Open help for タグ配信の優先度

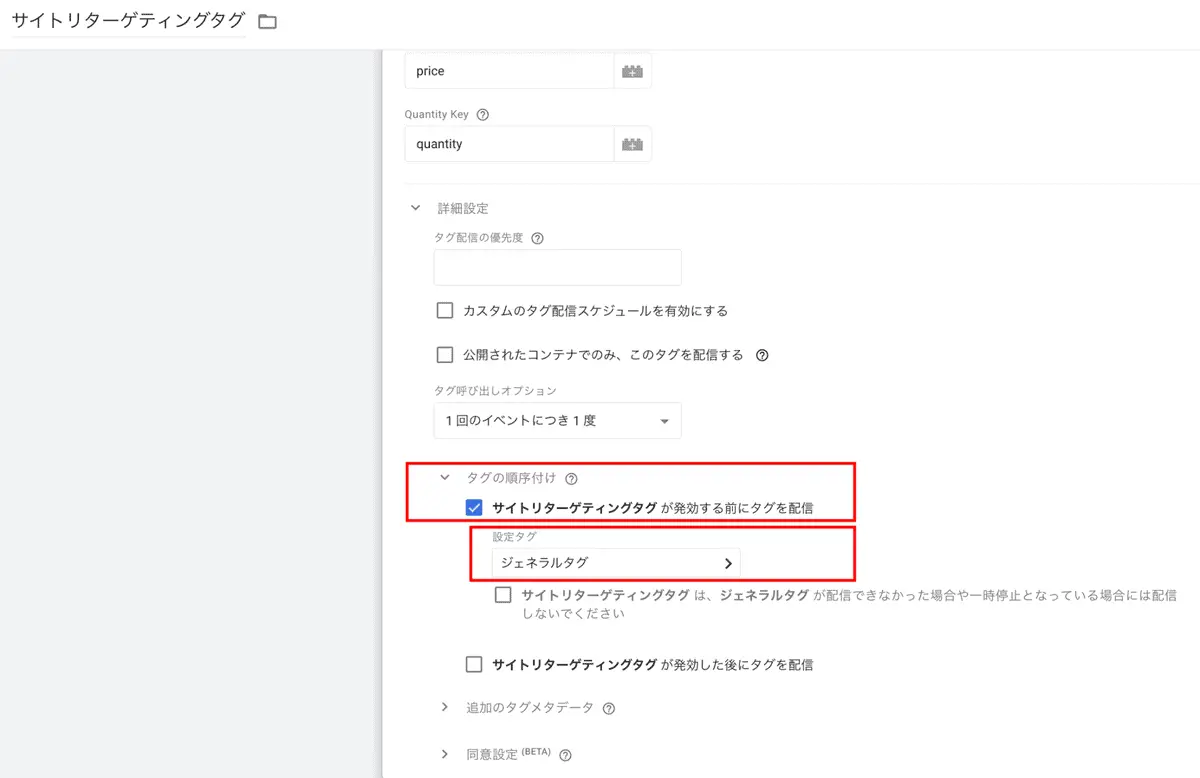(x=537, y=238)
